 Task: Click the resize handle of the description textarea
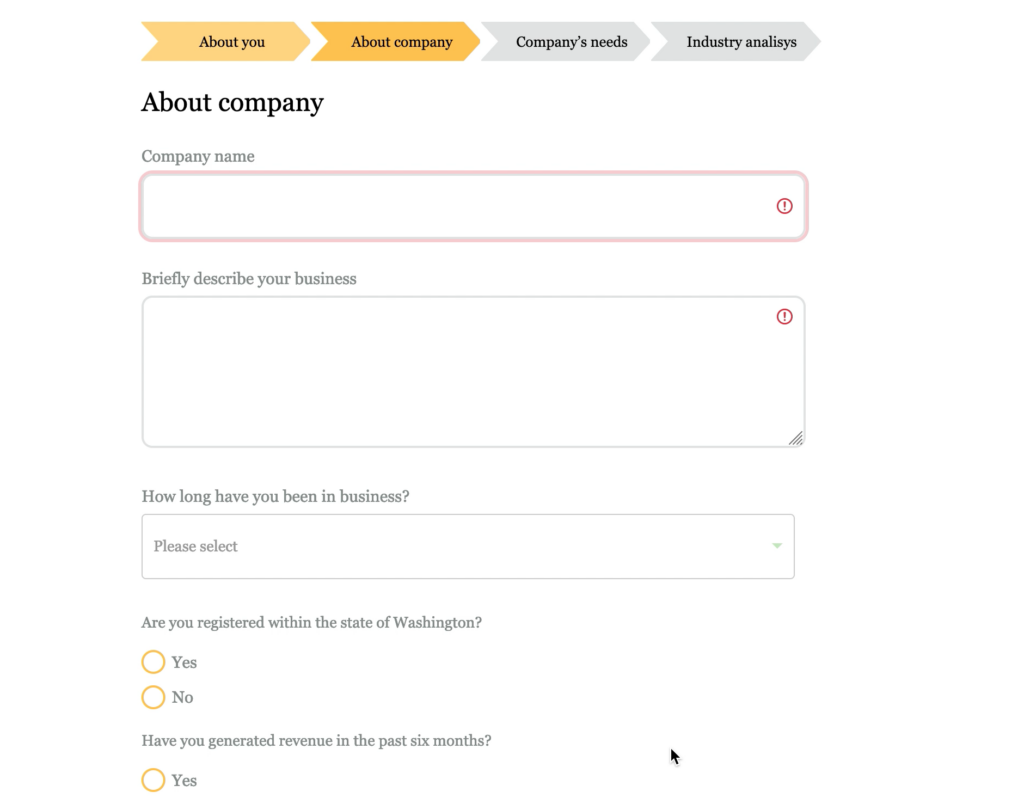(x=795, y=439)
